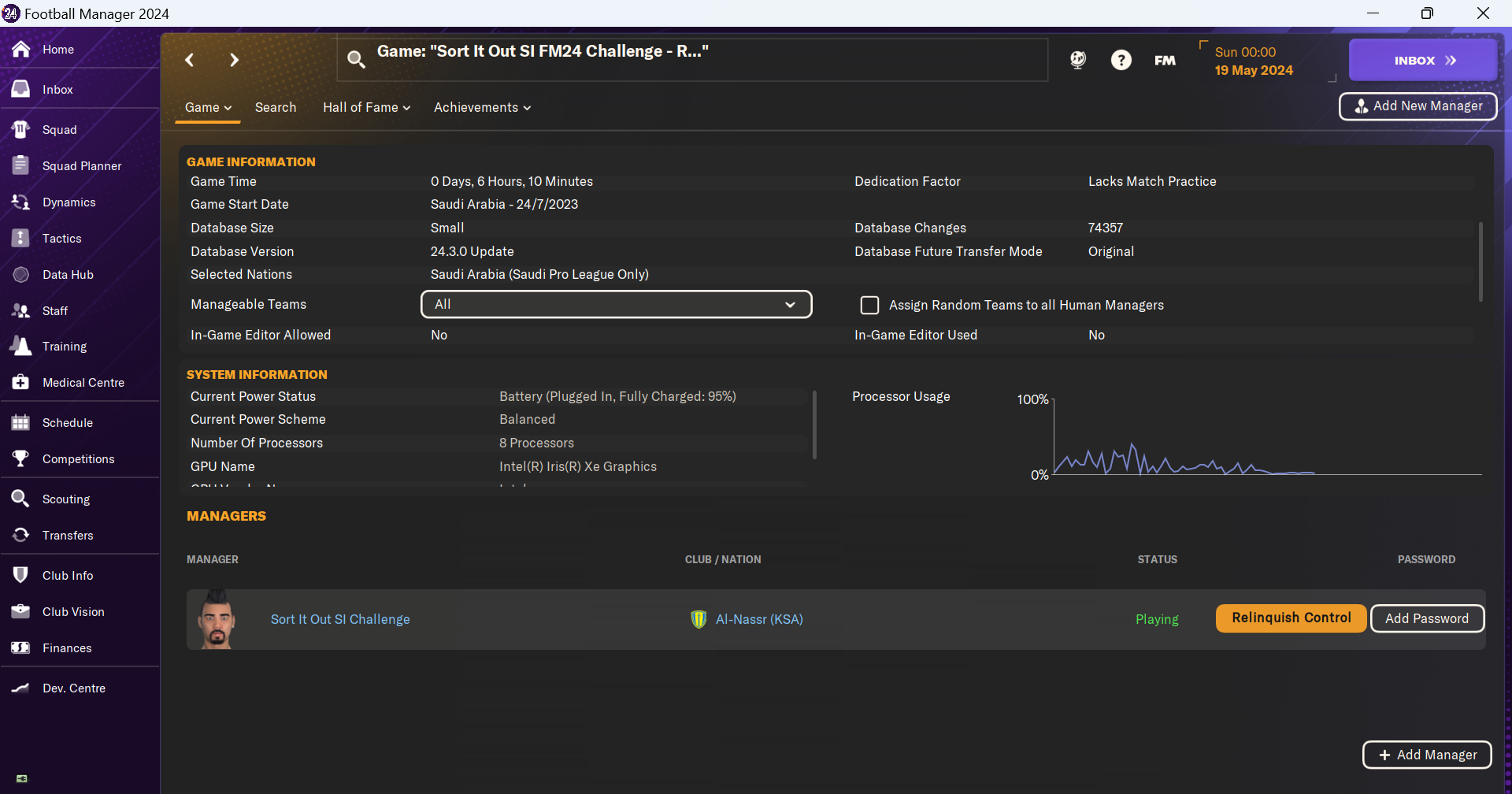
Task: Expand the Manageable Teams dropdown
Action: (617, 304)
